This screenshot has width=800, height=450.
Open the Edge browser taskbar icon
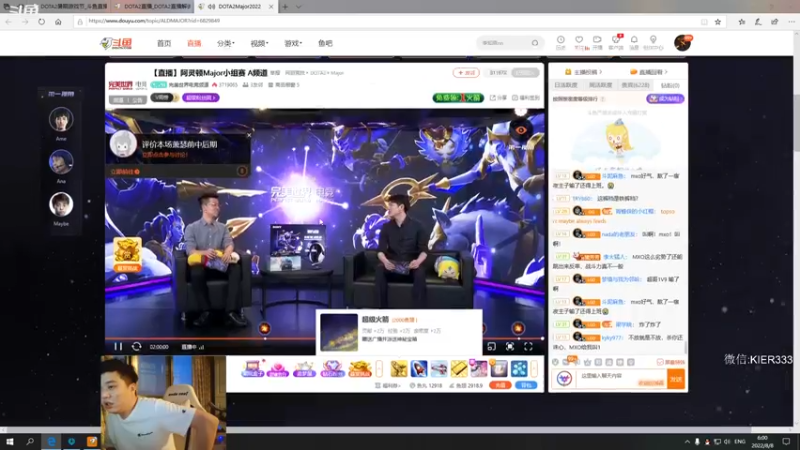(52, 441)
